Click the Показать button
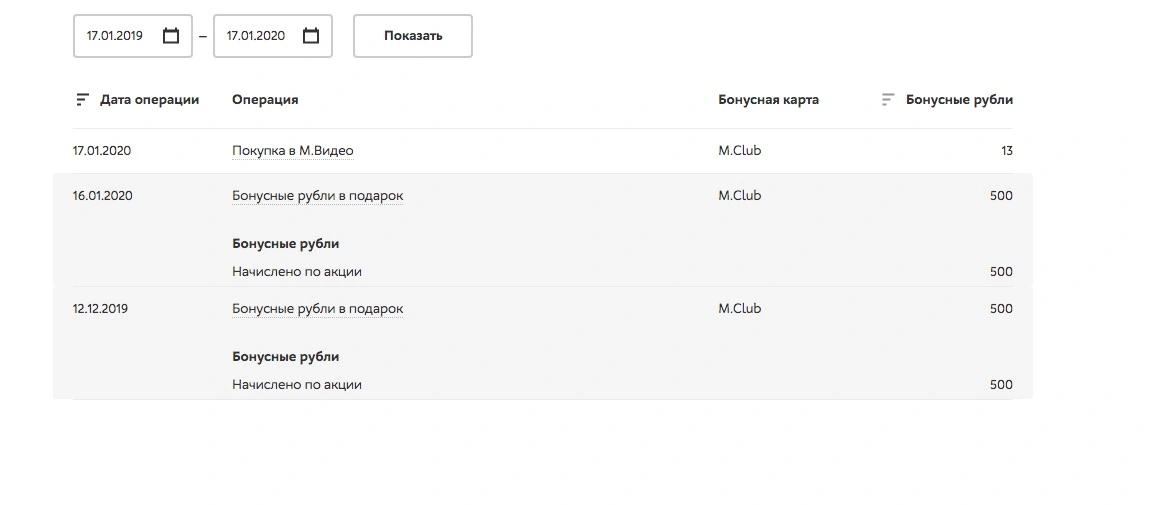1151x505 pixels. [413, 35]
